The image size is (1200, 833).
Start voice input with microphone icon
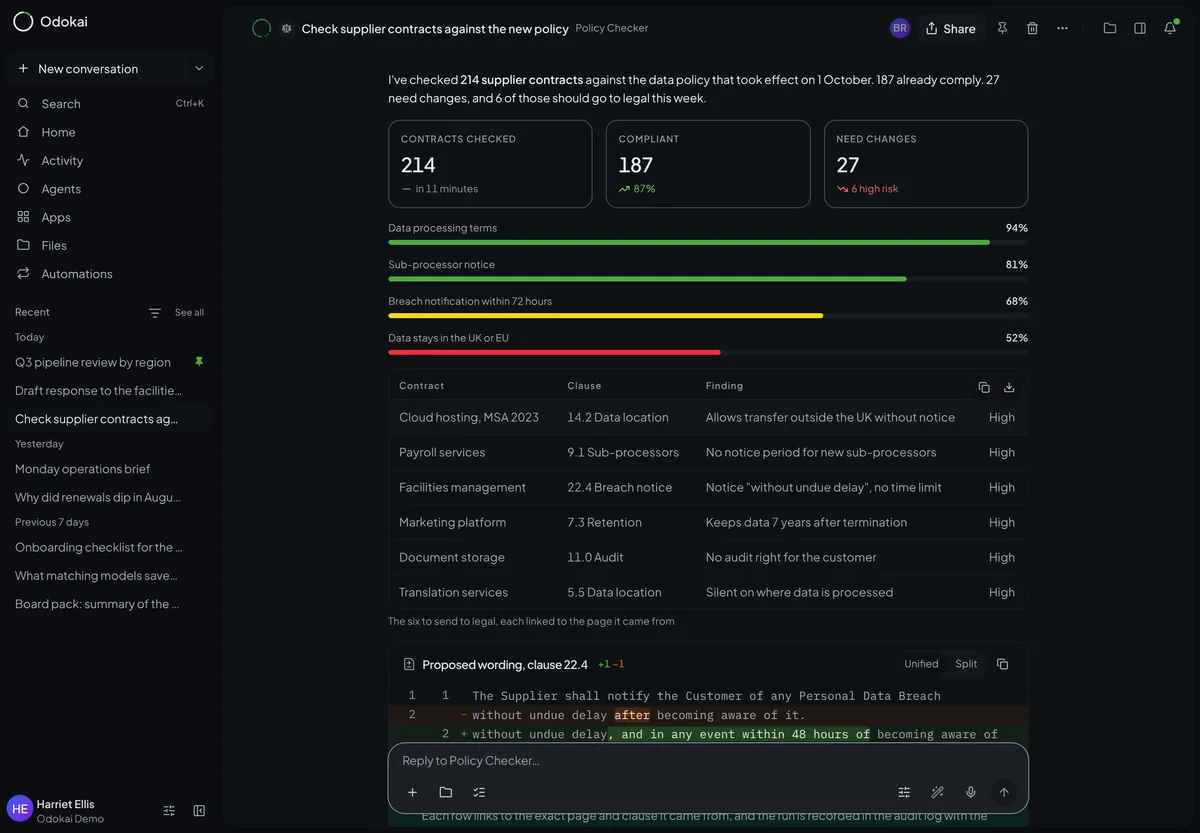click(x=970, y=792)
